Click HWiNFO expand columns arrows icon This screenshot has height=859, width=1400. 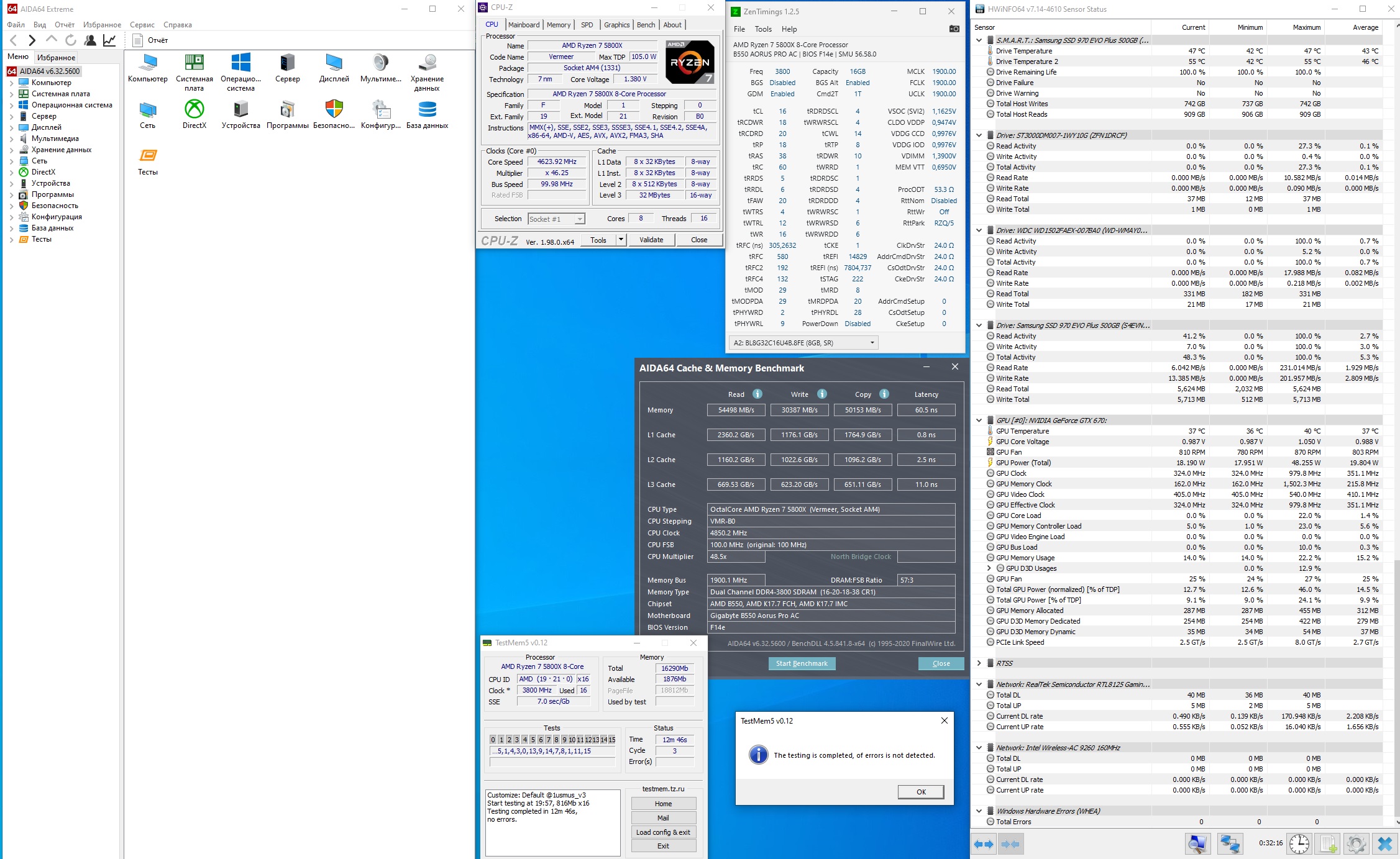coord(983,843)
